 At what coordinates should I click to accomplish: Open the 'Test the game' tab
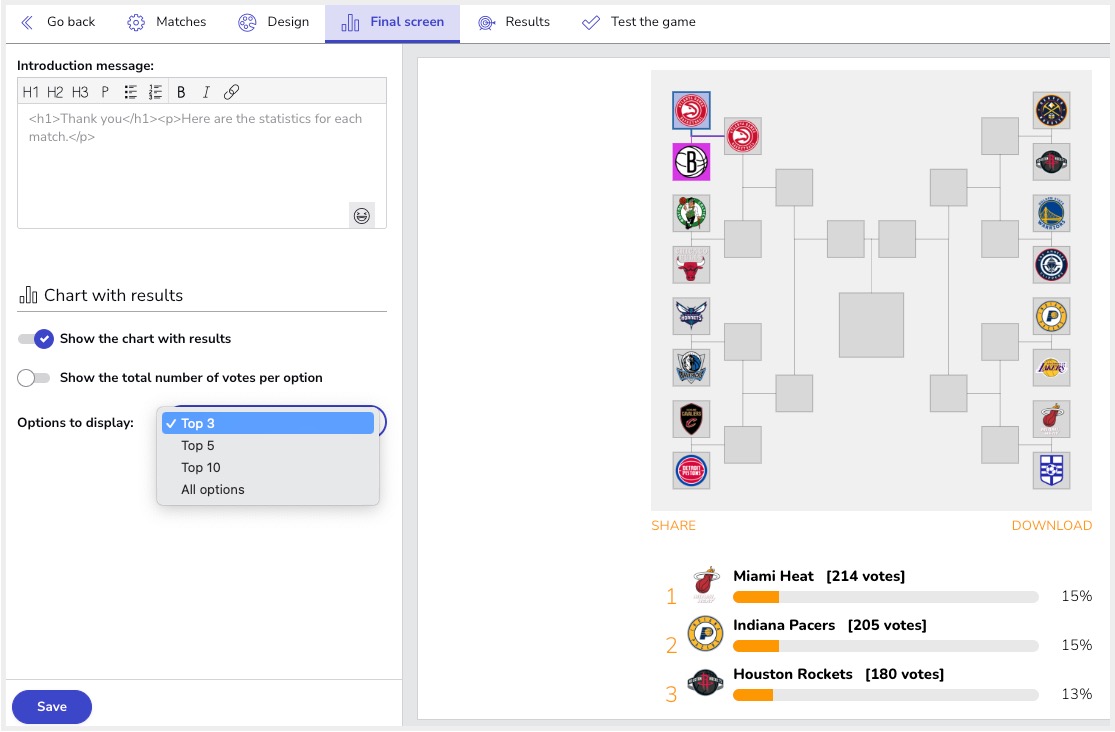639,22
